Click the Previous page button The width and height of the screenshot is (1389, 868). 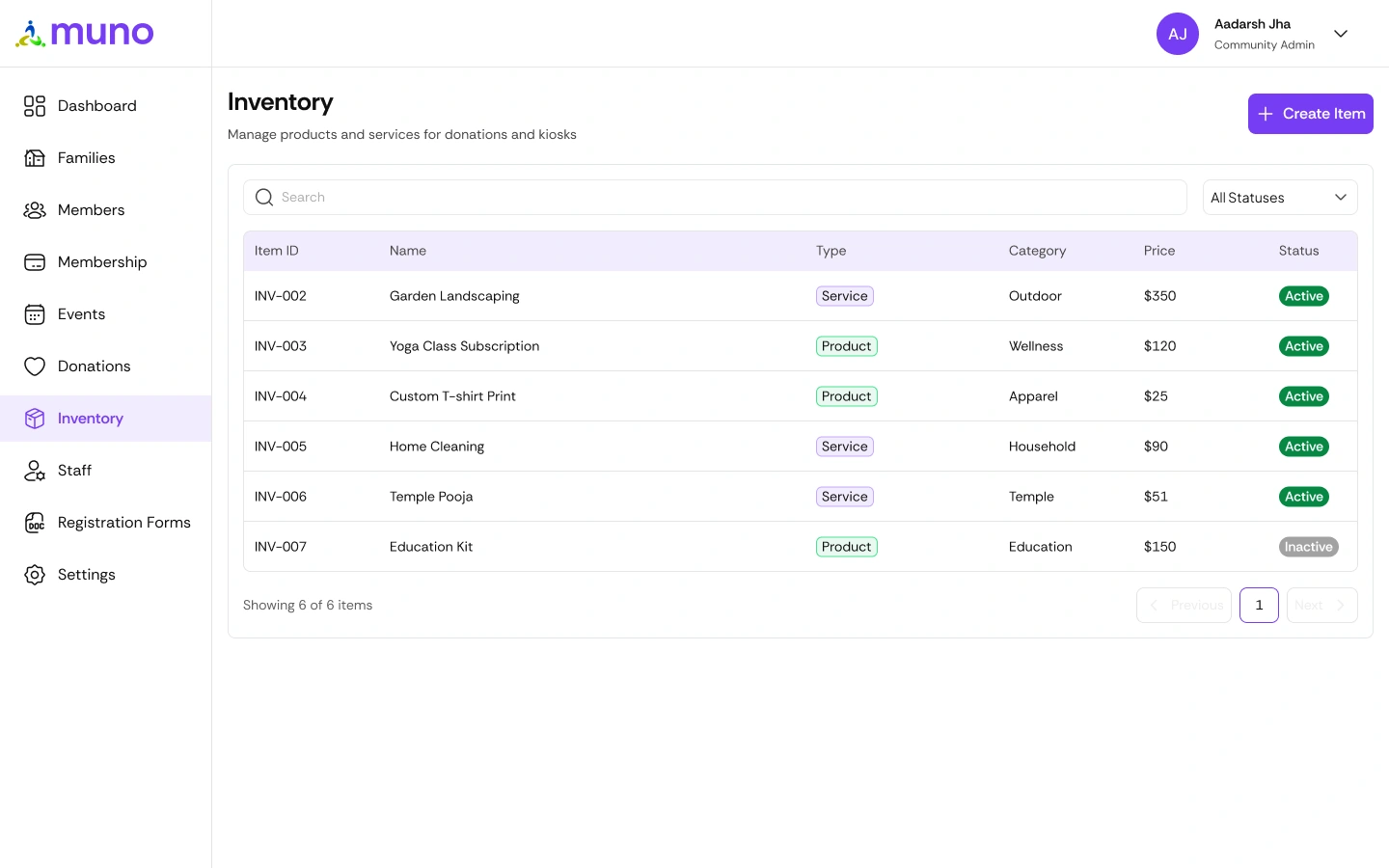(1184, 606)
